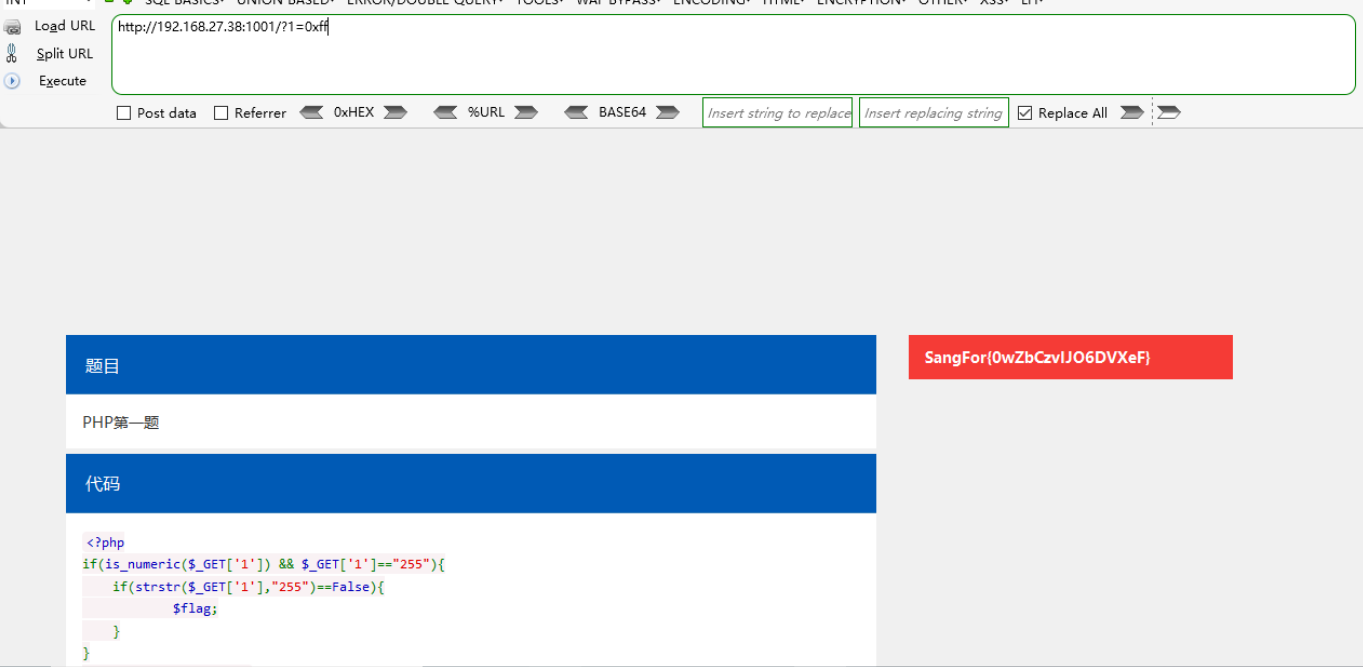Click the Load URL icon
This screenshot has height=667, width=1363.
(x=13, y=26)
